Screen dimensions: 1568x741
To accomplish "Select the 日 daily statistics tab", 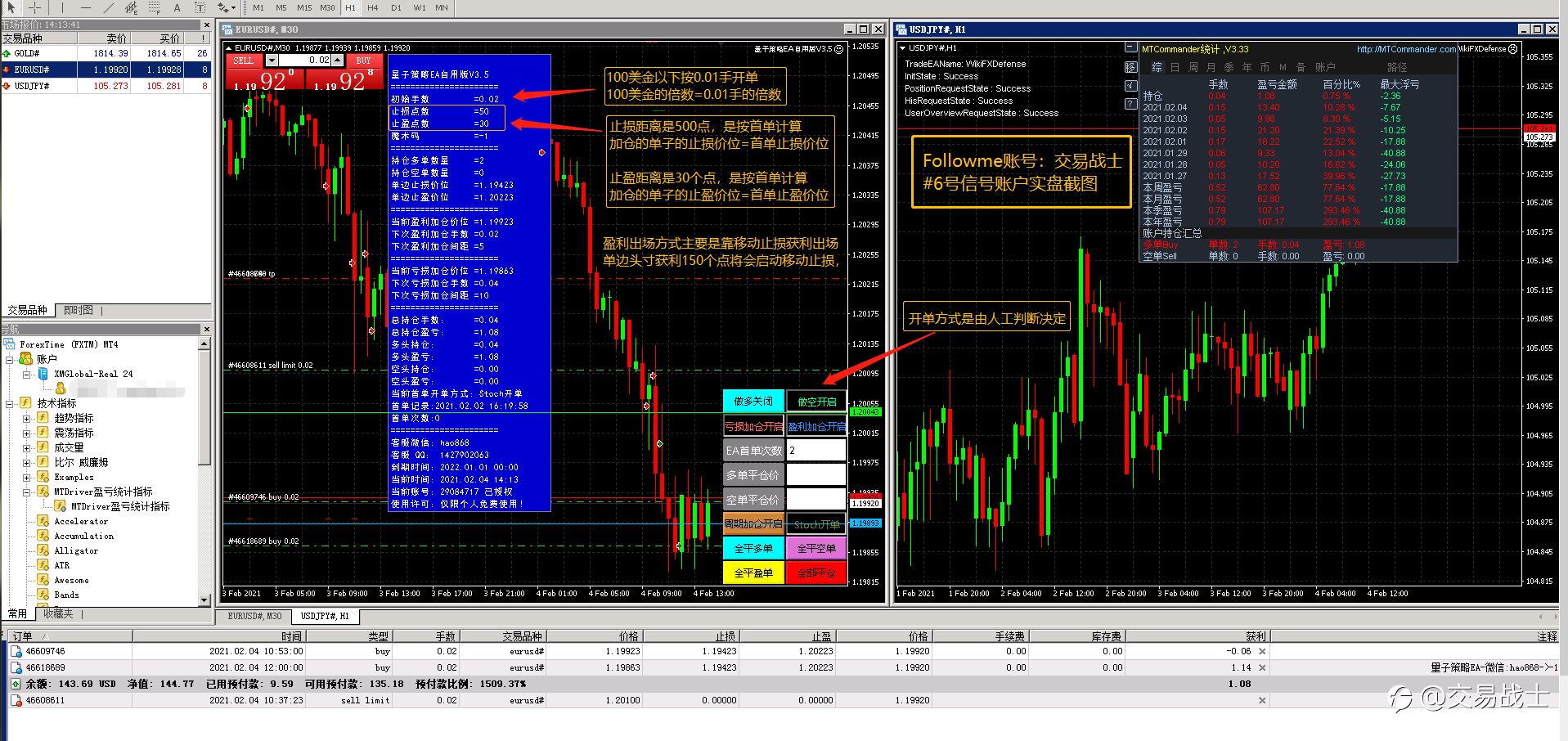I will click(1175, 67).
